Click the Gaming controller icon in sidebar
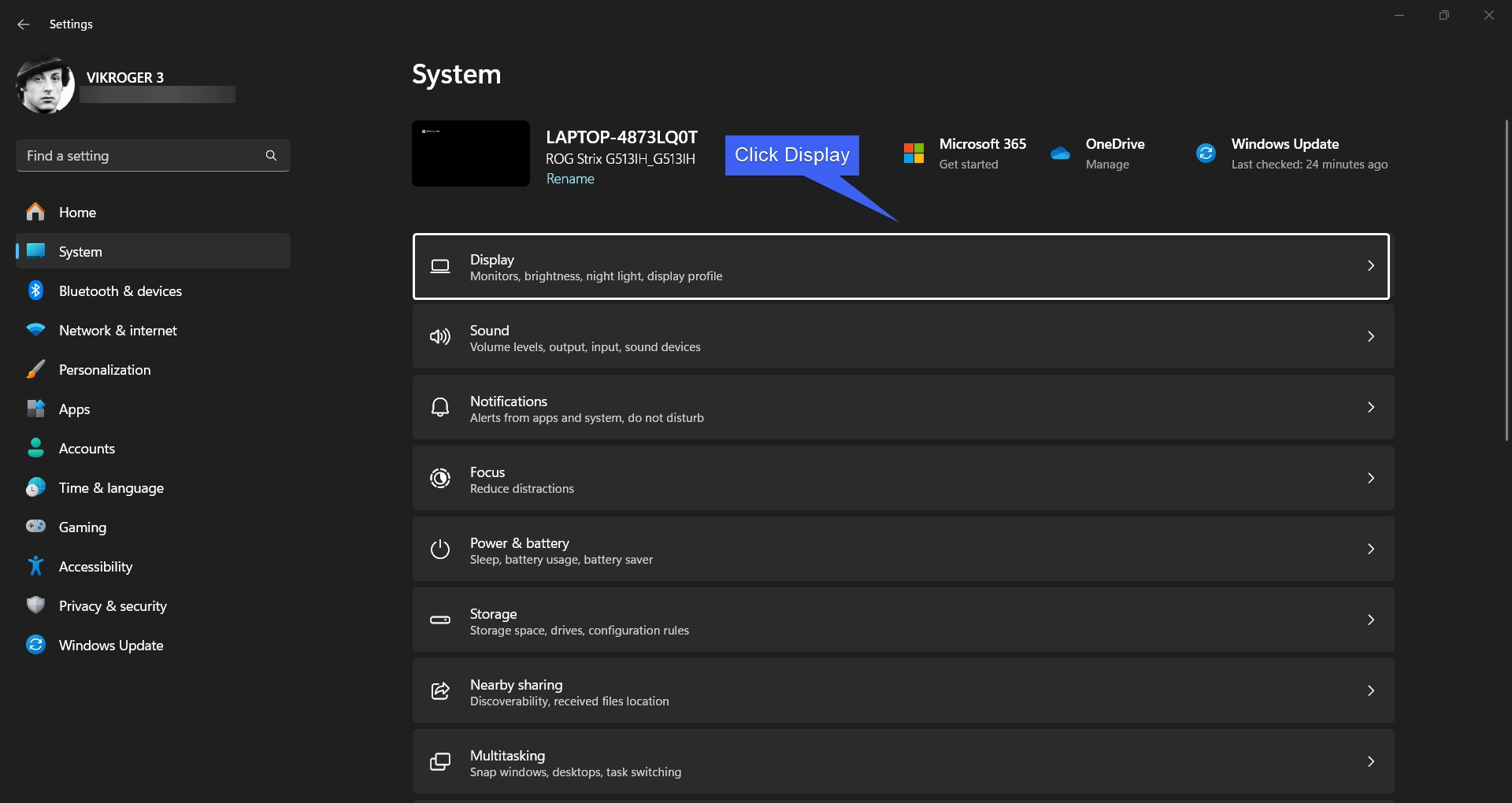The width and height of the screenshot is (1512, 803). click(x=35, y=527)
